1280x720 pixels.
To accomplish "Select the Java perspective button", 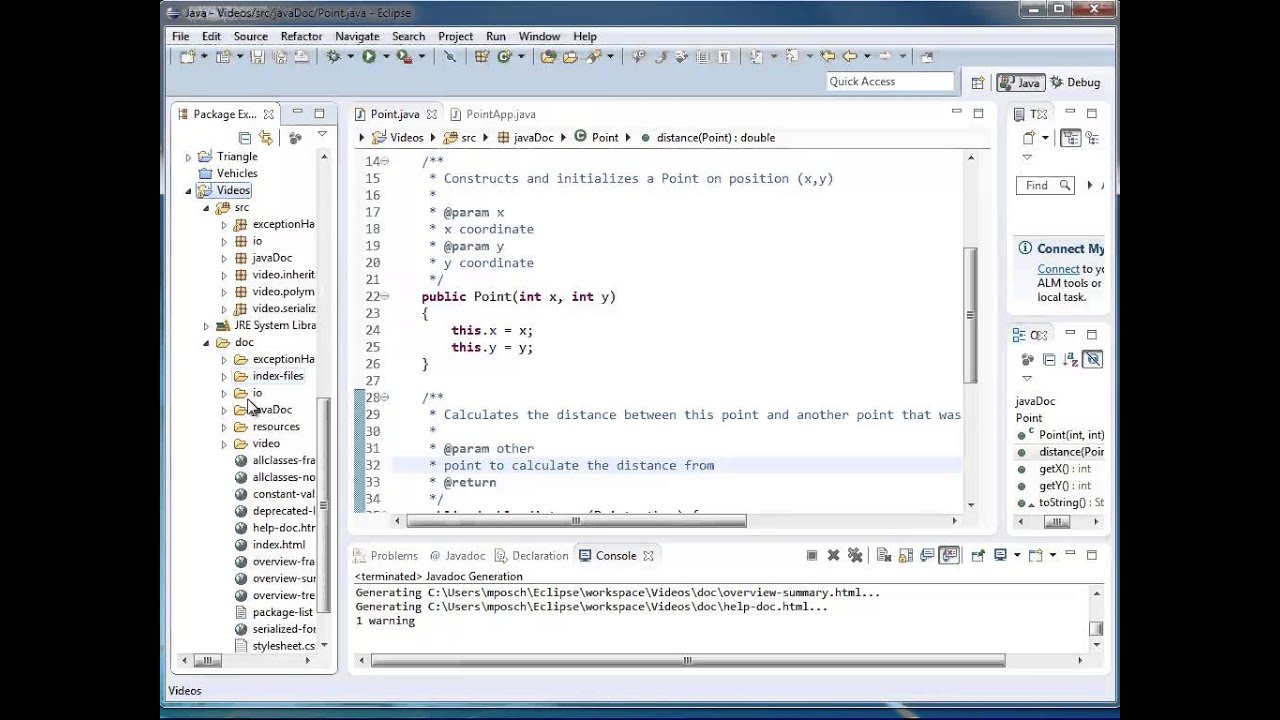I will click(1020, 83).
